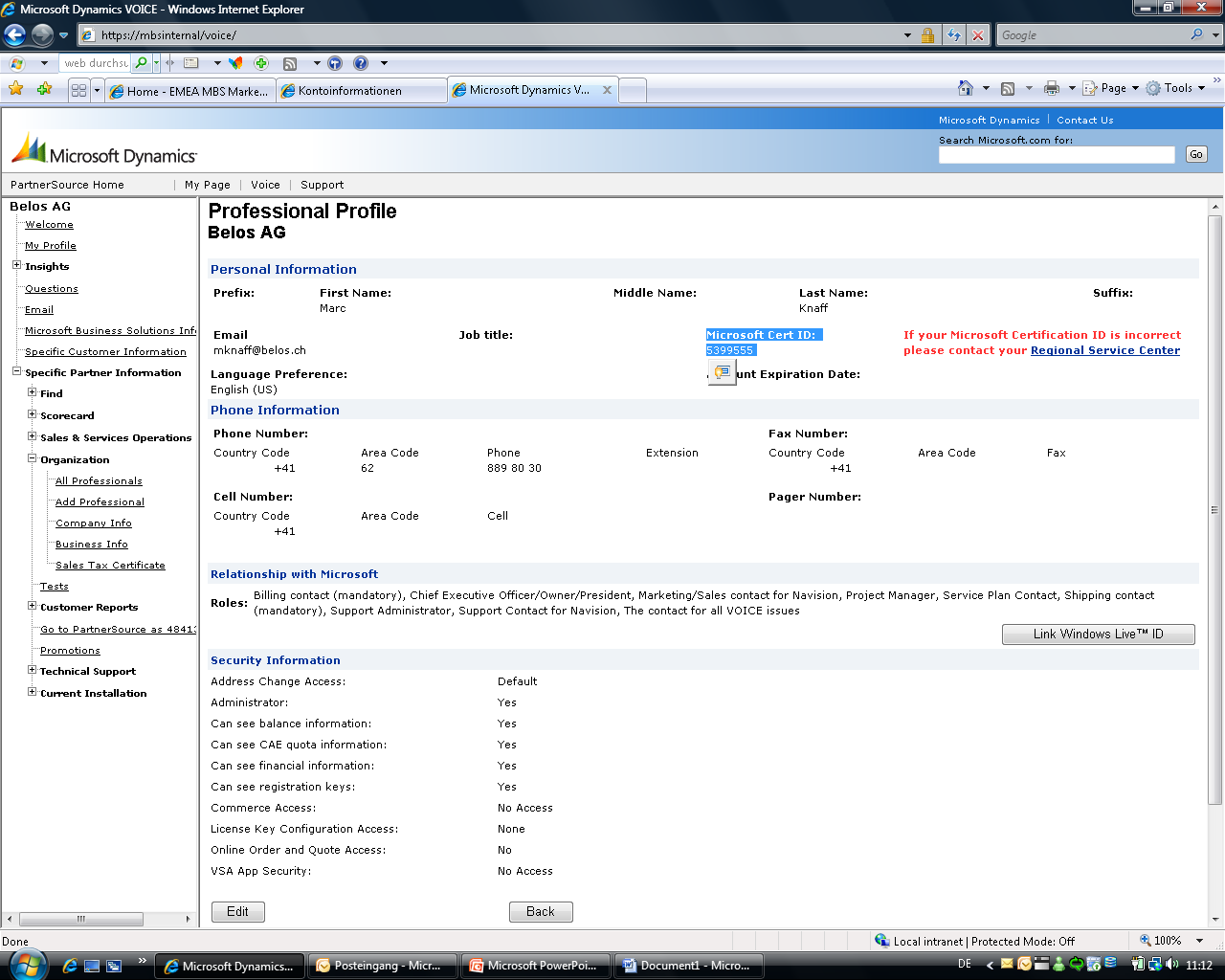
Task: Click in the Search Microsoft.com input field
Action: [x=1057, y=155]
